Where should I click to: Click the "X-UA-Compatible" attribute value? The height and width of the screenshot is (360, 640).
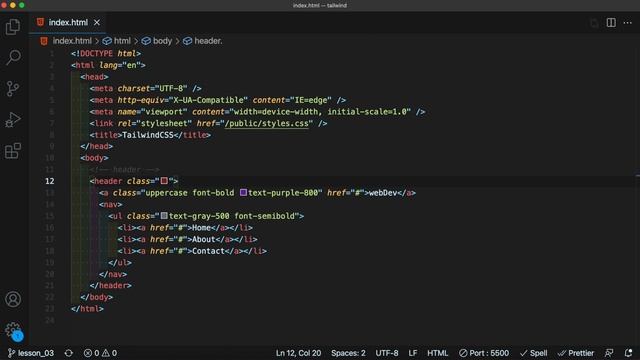pos(208,100)
